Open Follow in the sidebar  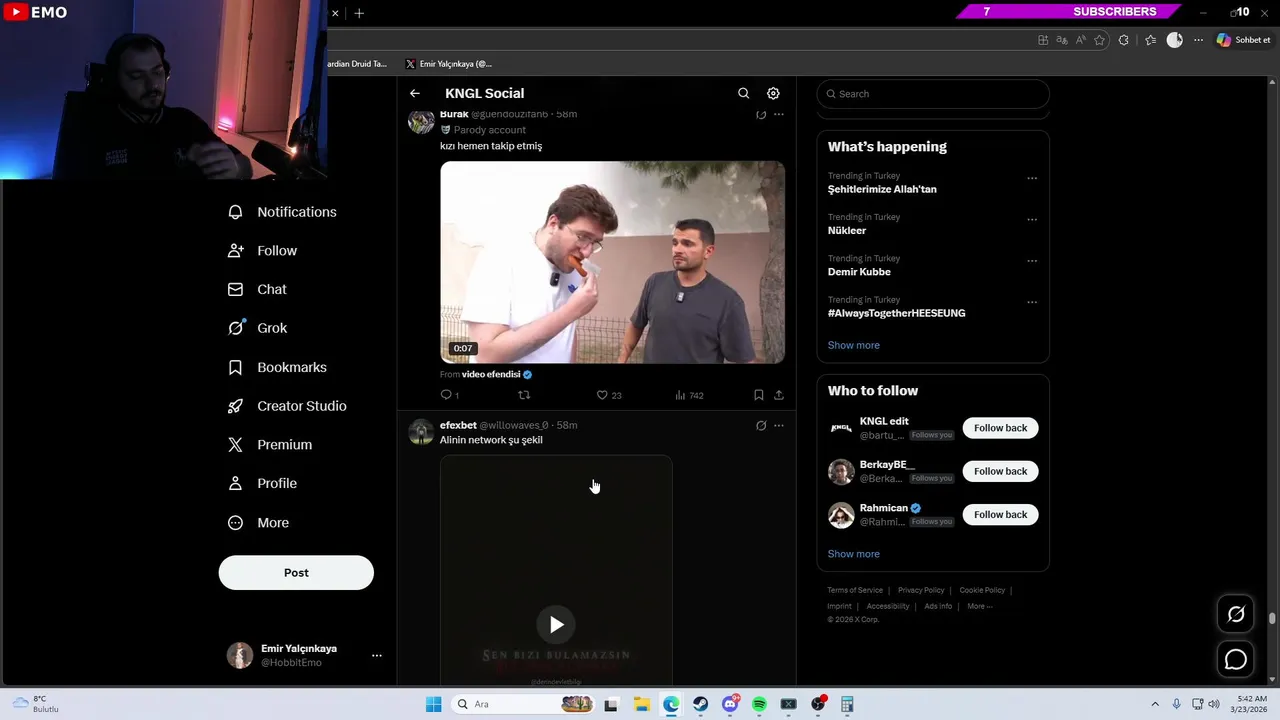point(263,251)
